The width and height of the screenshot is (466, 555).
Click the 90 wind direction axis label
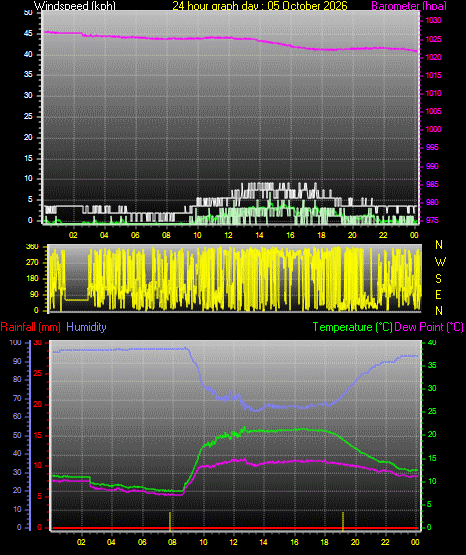click(x=34, y=294)
